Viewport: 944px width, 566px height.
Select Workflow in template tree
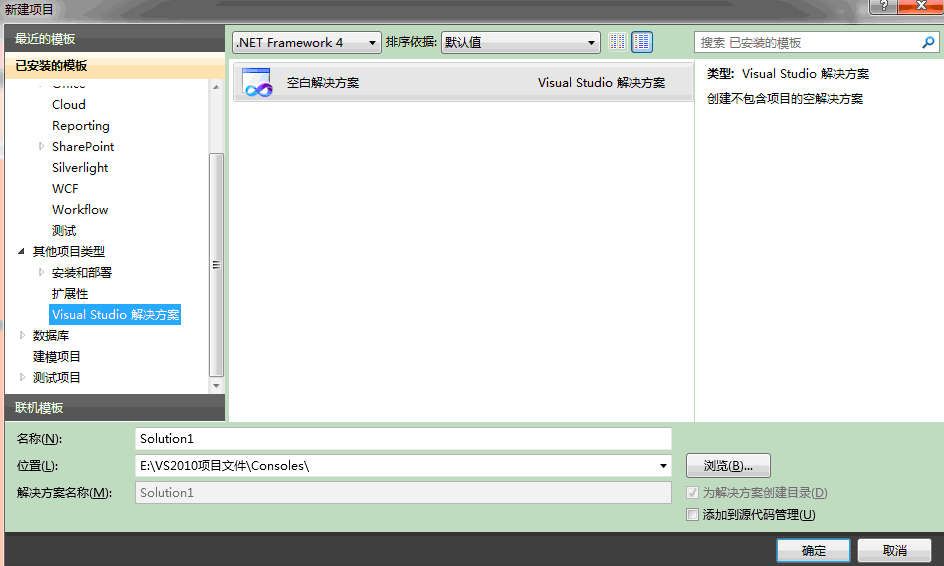pyautogui.click(x=80, y=210)
